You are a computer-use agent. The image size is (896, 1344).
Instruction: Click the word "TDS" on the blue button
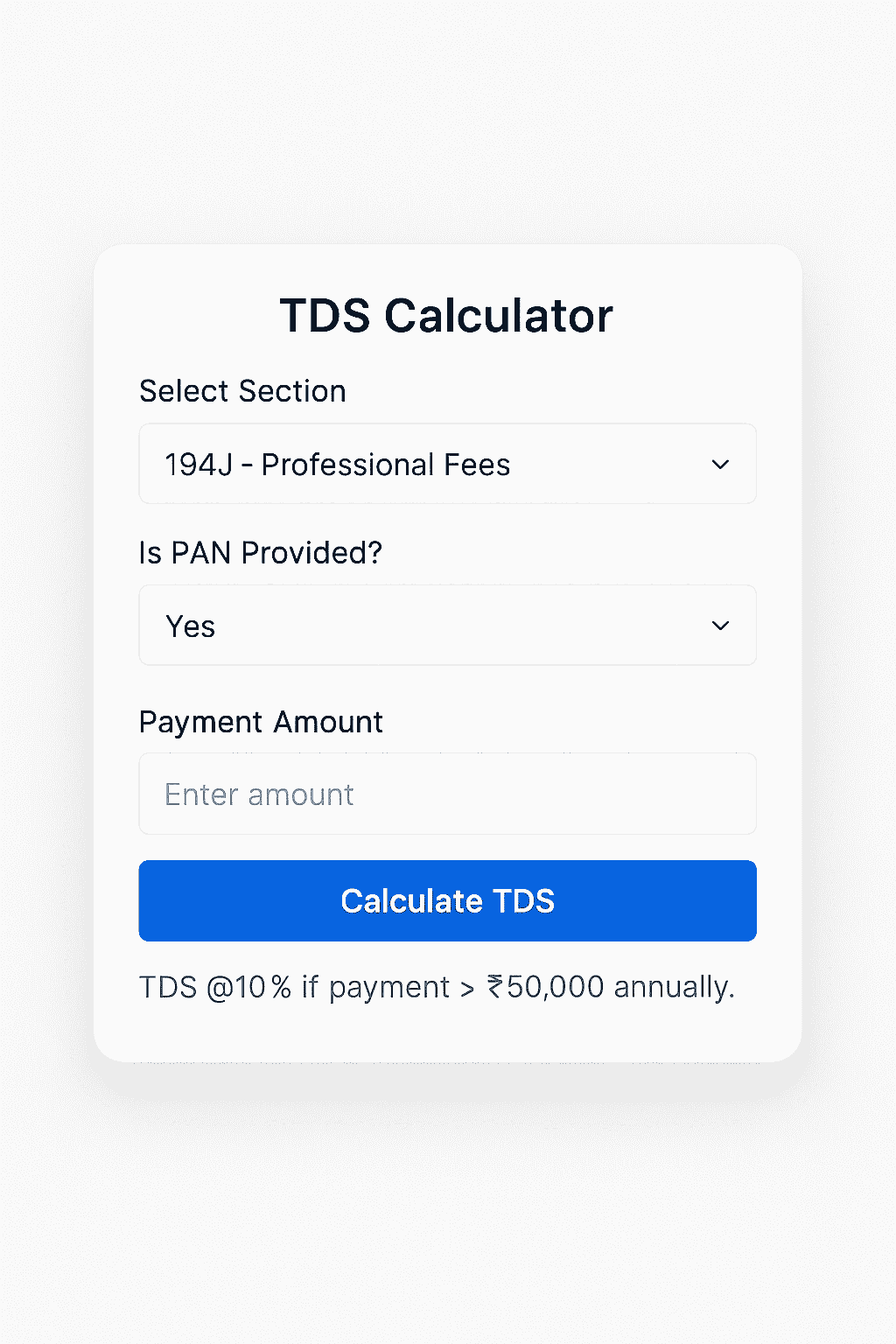[x=523, y=901]
